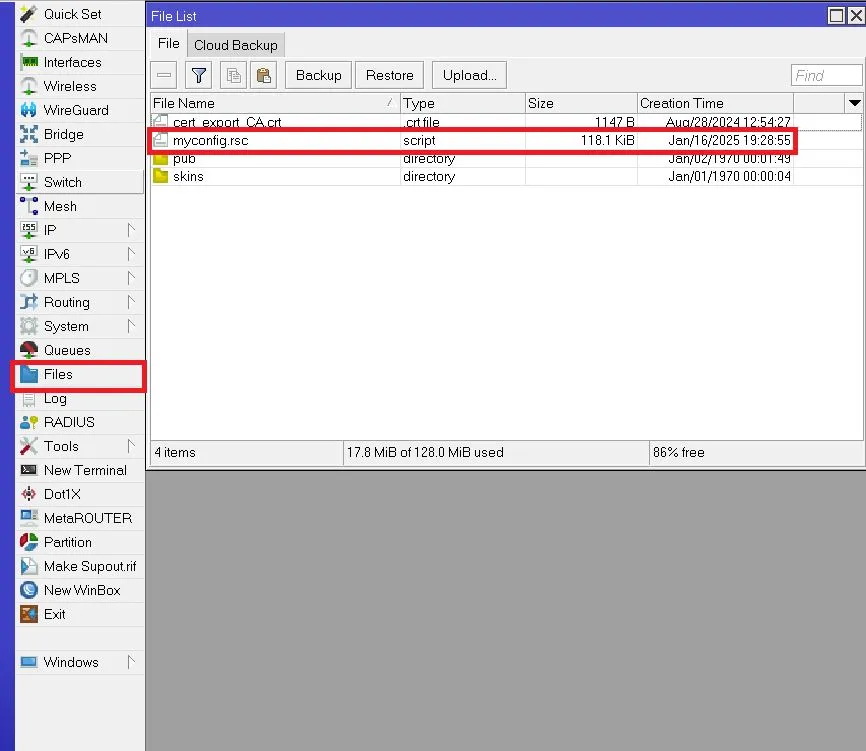
Task: Select the File tab
Action: 169,44
